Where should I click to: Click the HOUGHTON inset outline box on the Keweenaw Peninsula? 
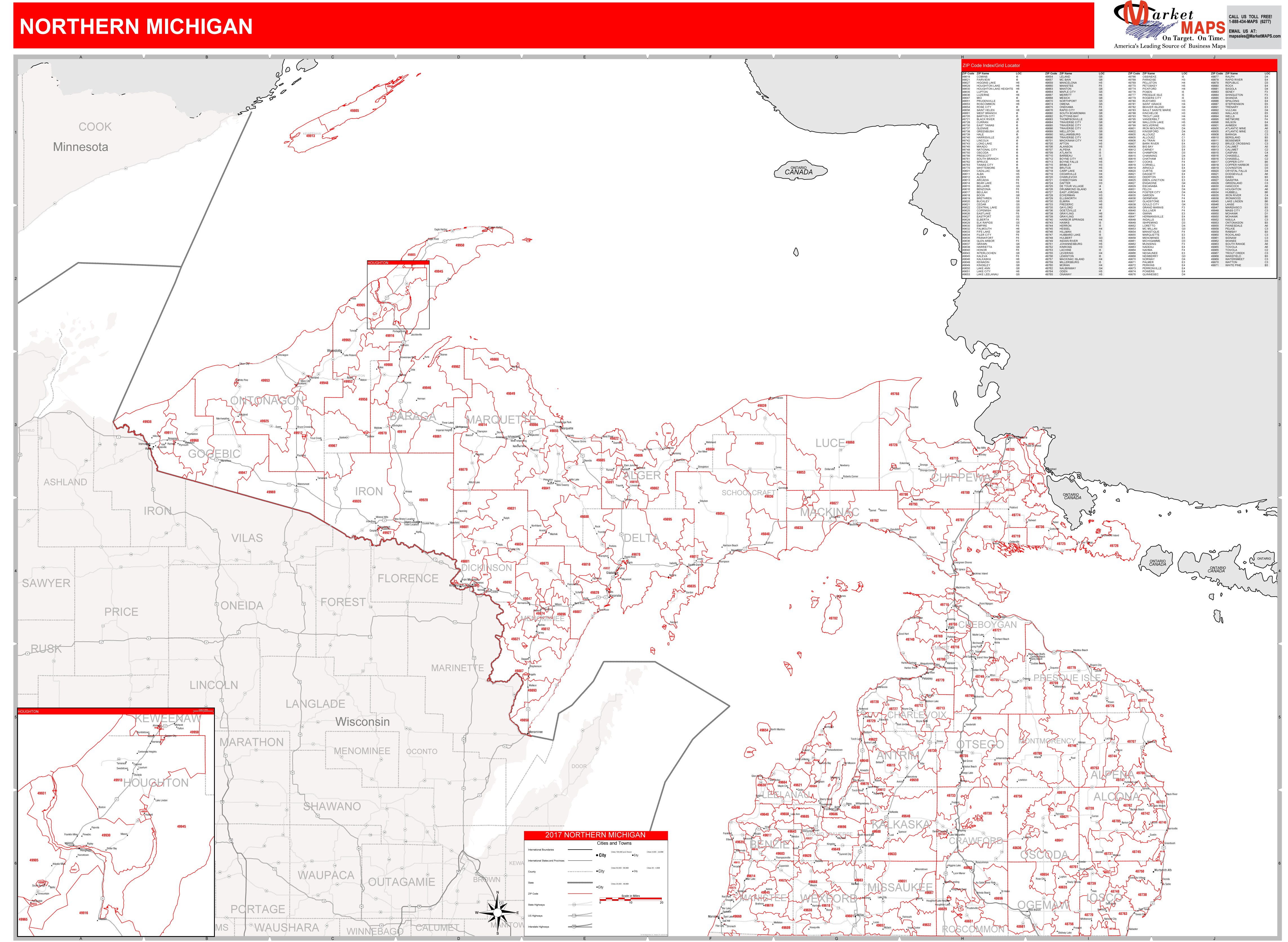(398, 295)
